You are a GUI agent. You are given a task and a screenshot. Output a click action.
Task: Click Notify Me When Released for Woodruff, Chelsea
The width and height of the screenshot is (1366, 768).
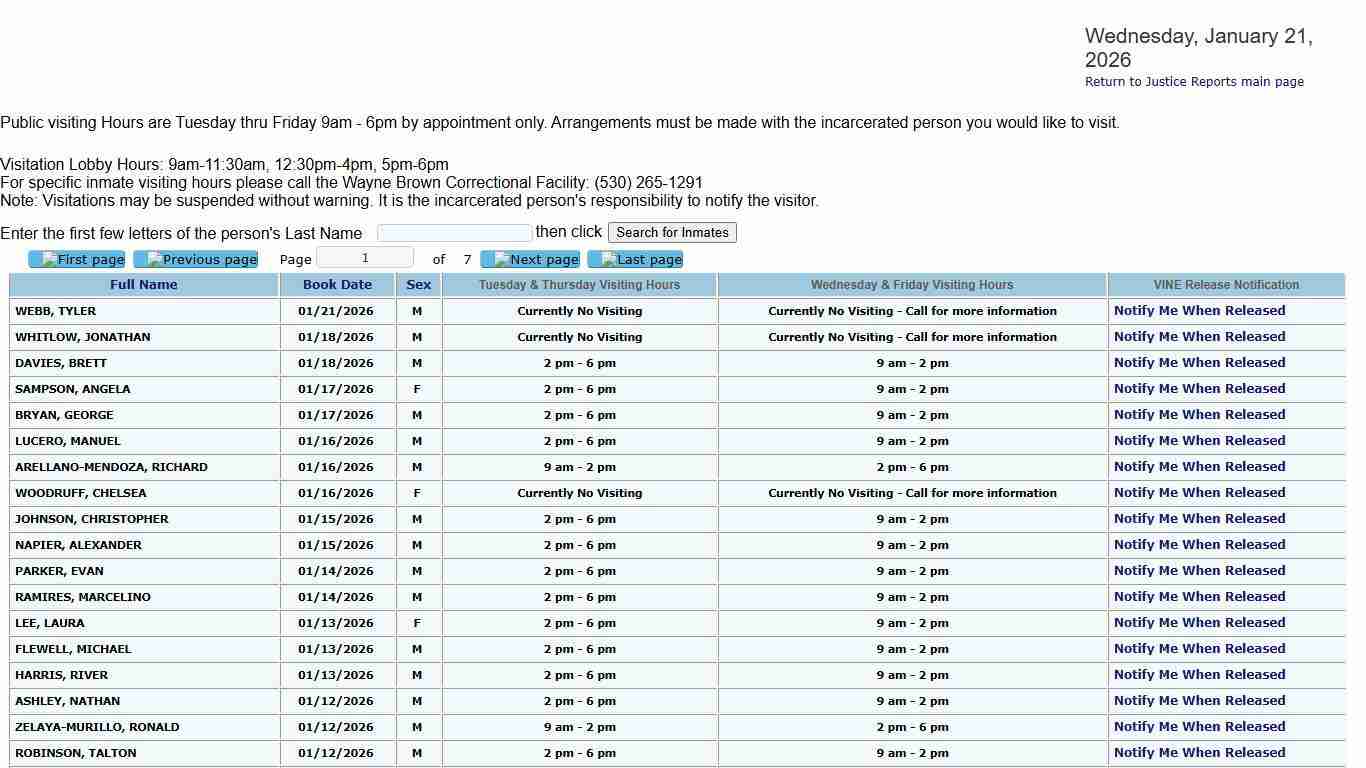pos(1199,493)
